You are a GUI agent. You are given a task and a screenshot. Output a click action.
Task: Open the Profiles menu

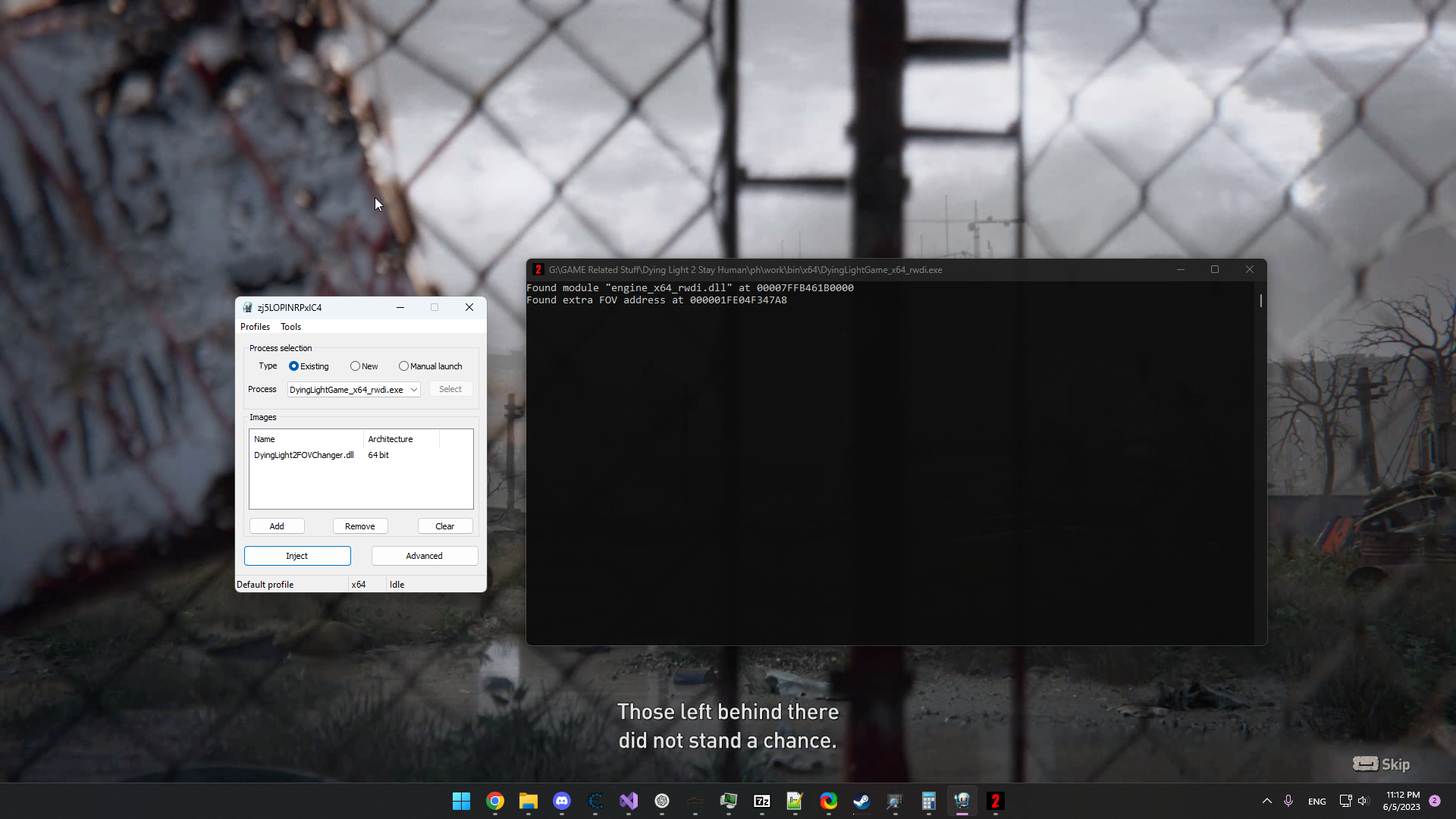[x=255, y=327]
